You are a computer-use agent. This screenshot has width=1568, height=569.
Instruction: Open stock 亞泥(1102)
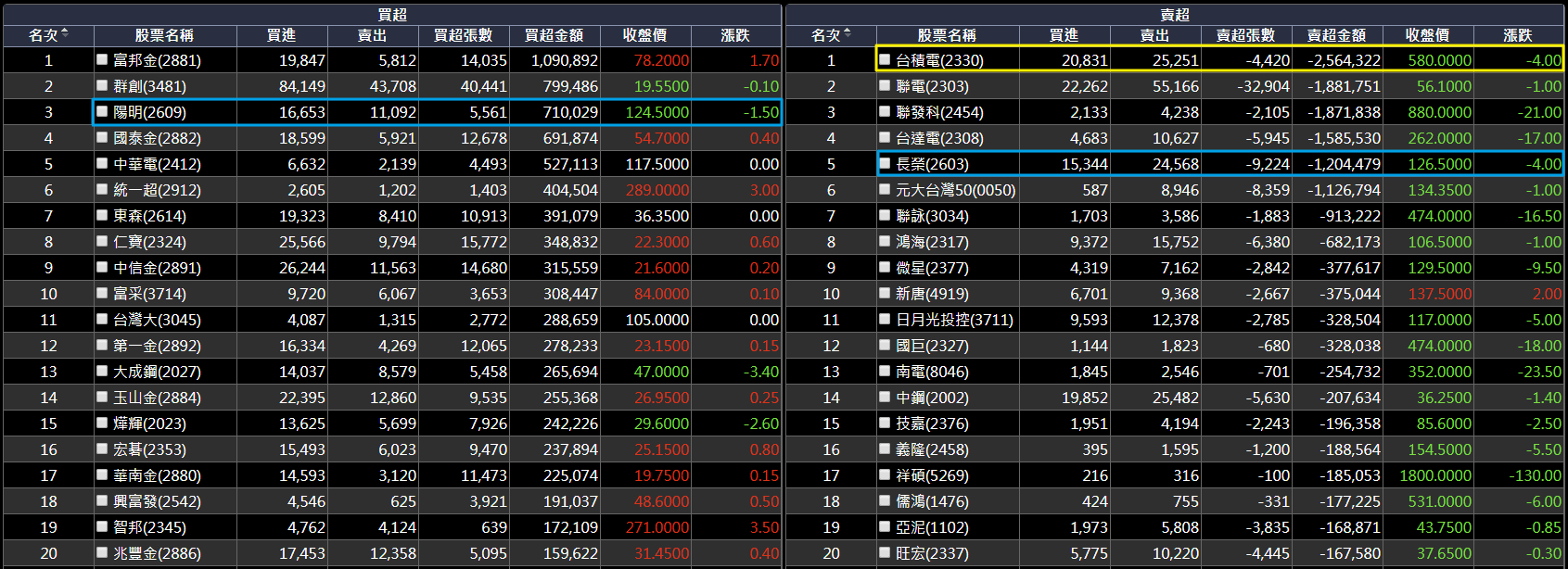[932, 527]
